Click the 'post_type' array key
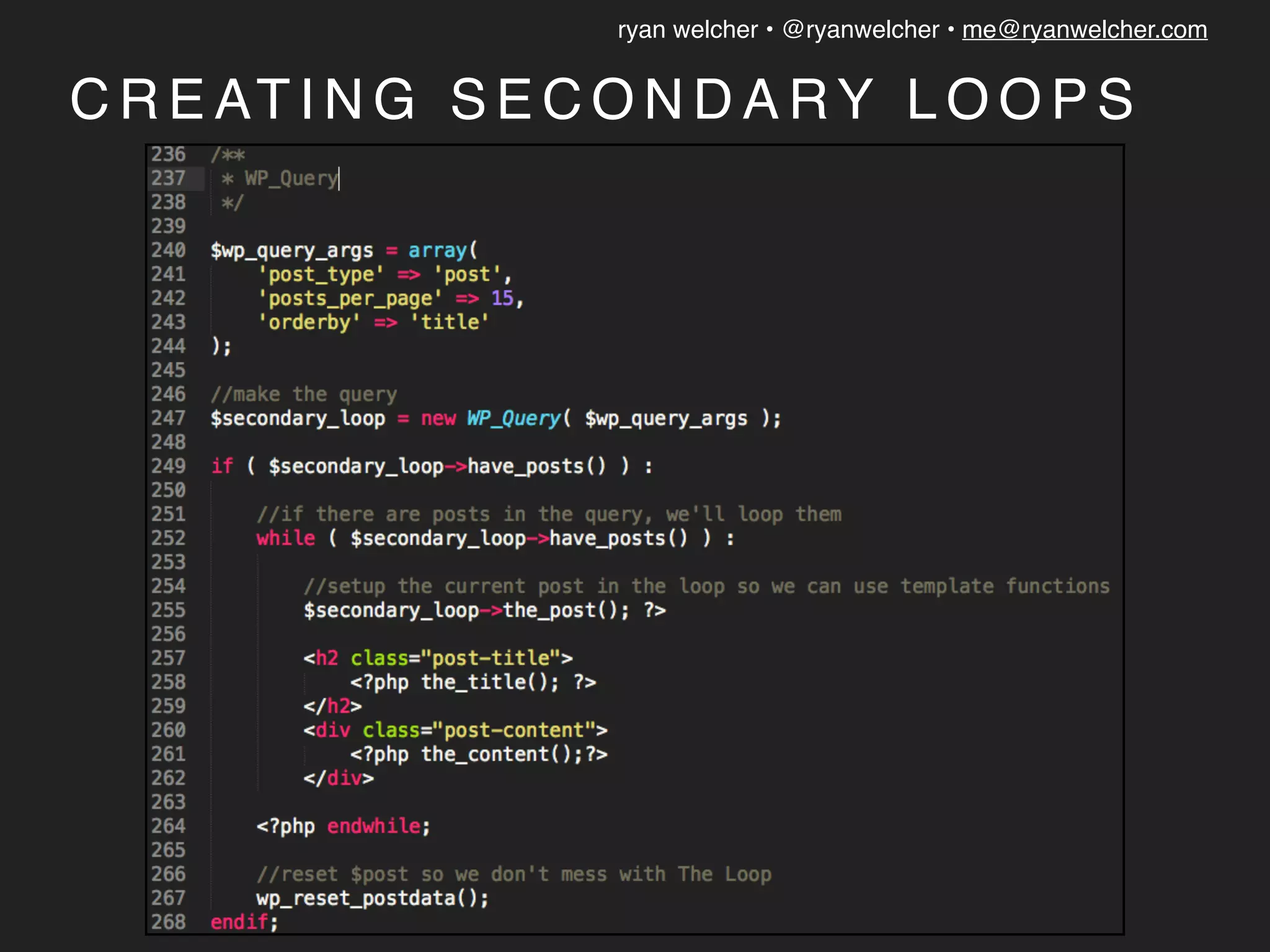The height and width of the screenshot is (952, 1270). pyautogui.click(x=321, y=275)
